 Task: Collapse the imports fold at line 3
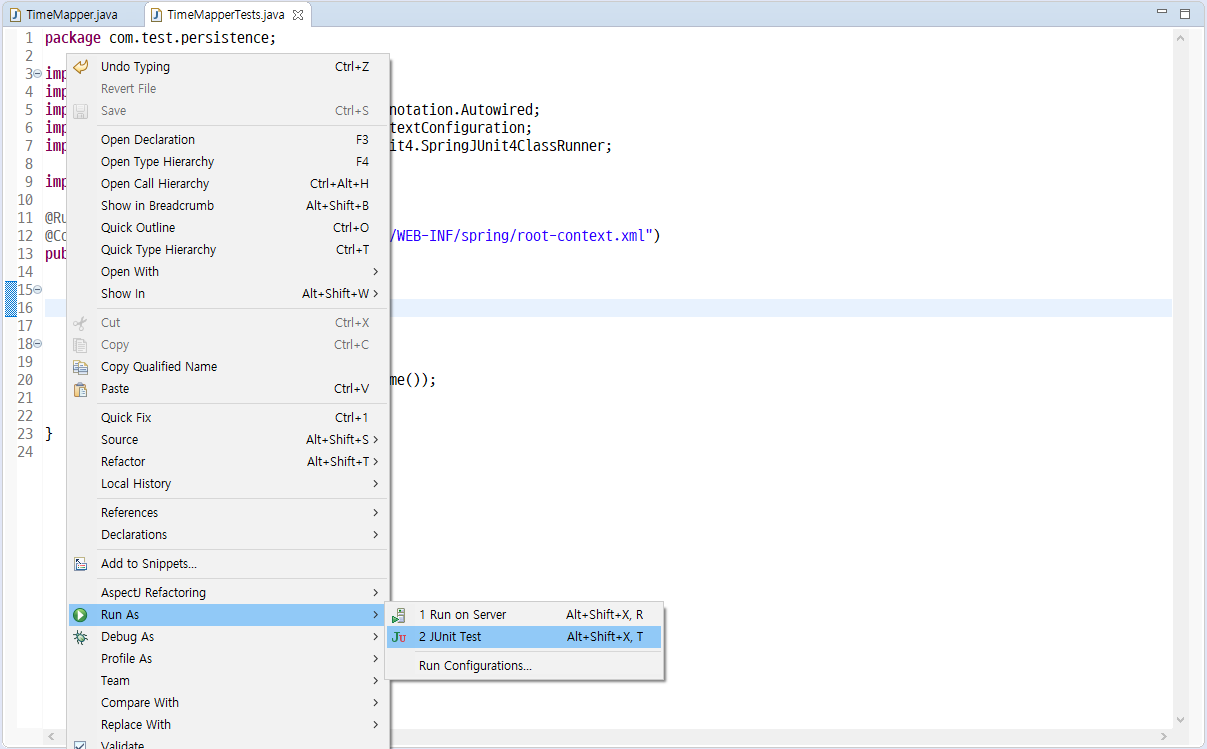pyautogui.click(x=37, y=74)
